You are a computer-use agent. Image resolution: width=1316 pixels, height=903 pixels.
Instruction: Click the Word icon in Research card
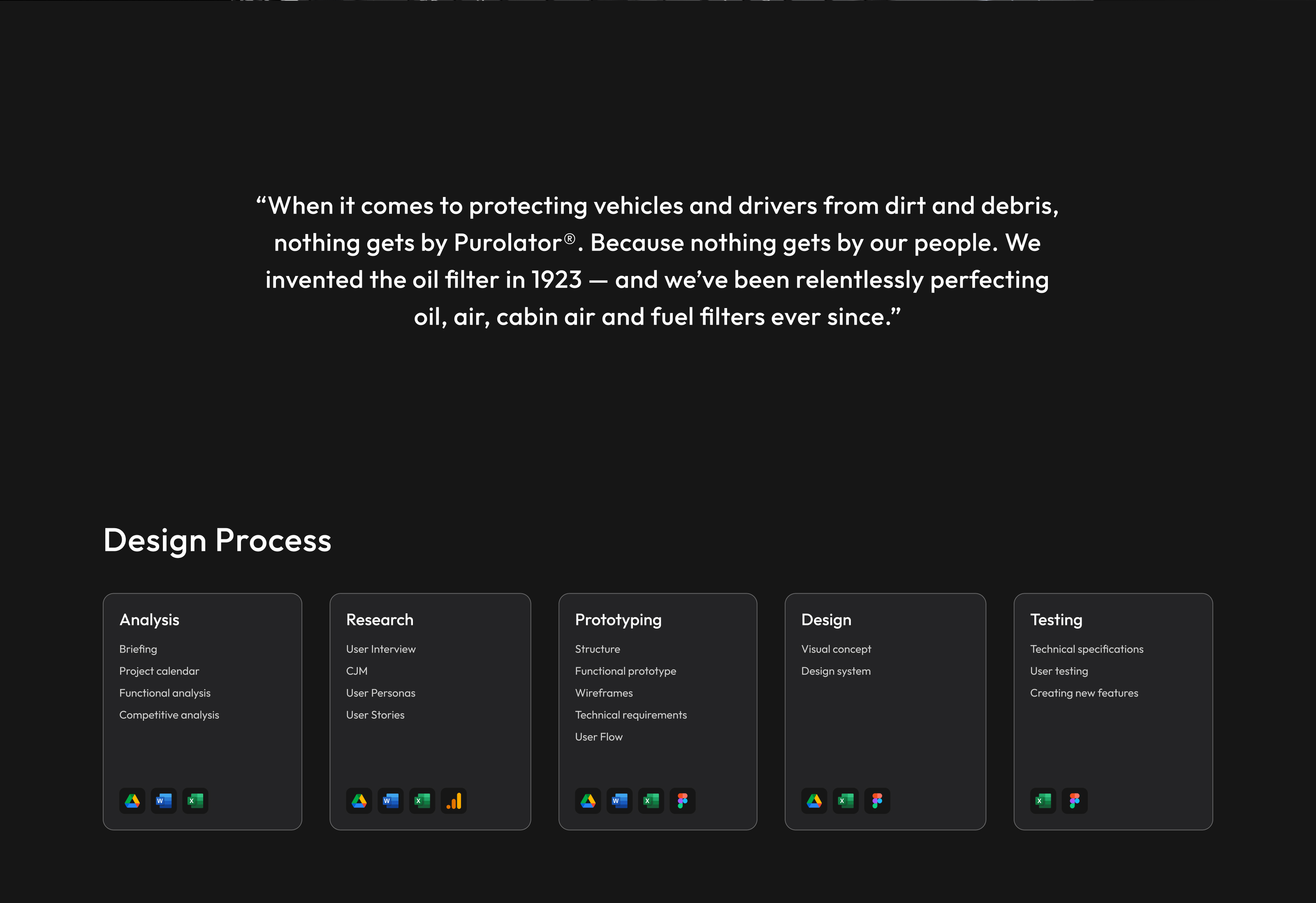coord(391,801)
